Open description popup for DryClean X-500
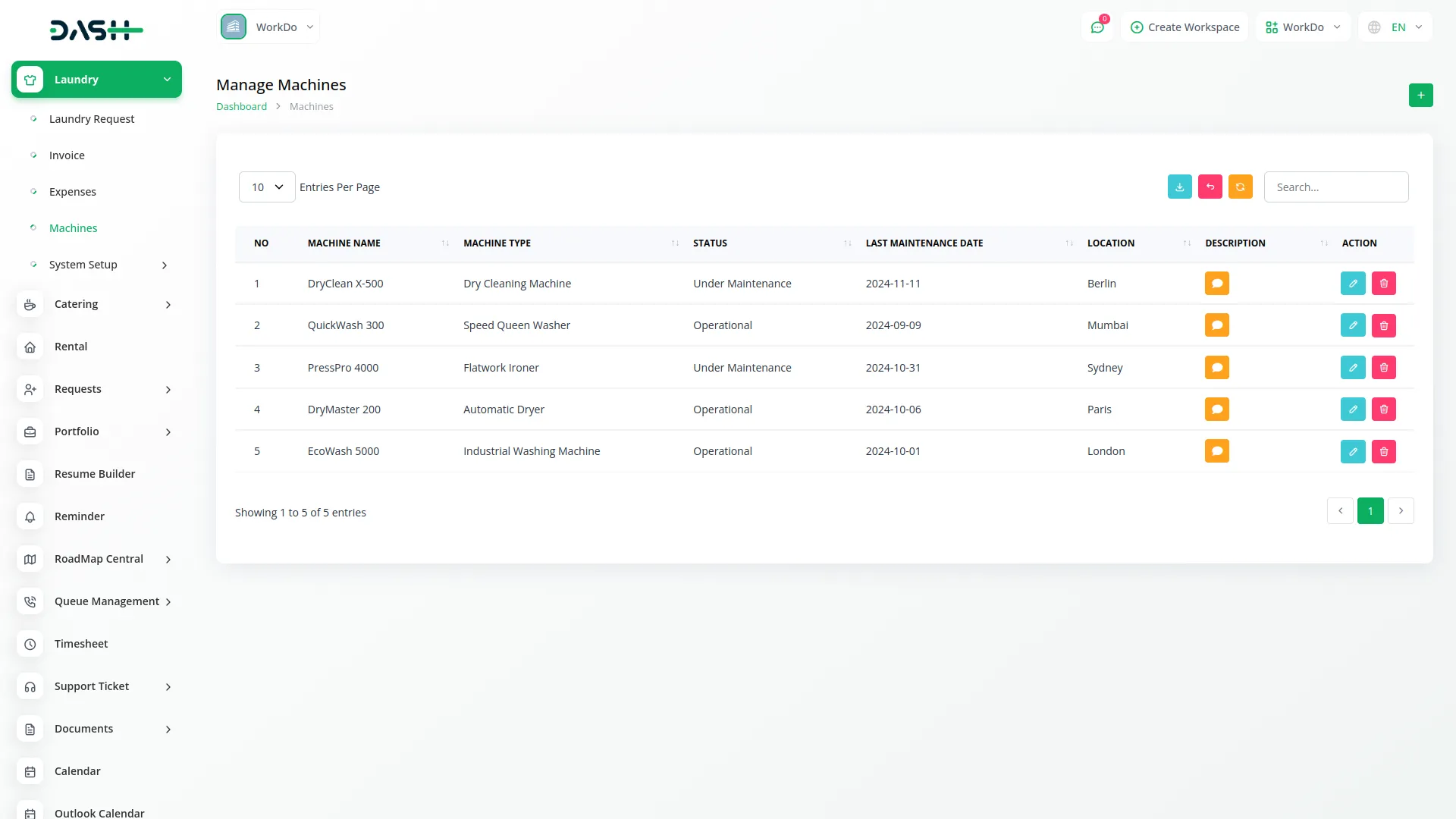This screenshot has width=1456, height=819. [1216, 283]
